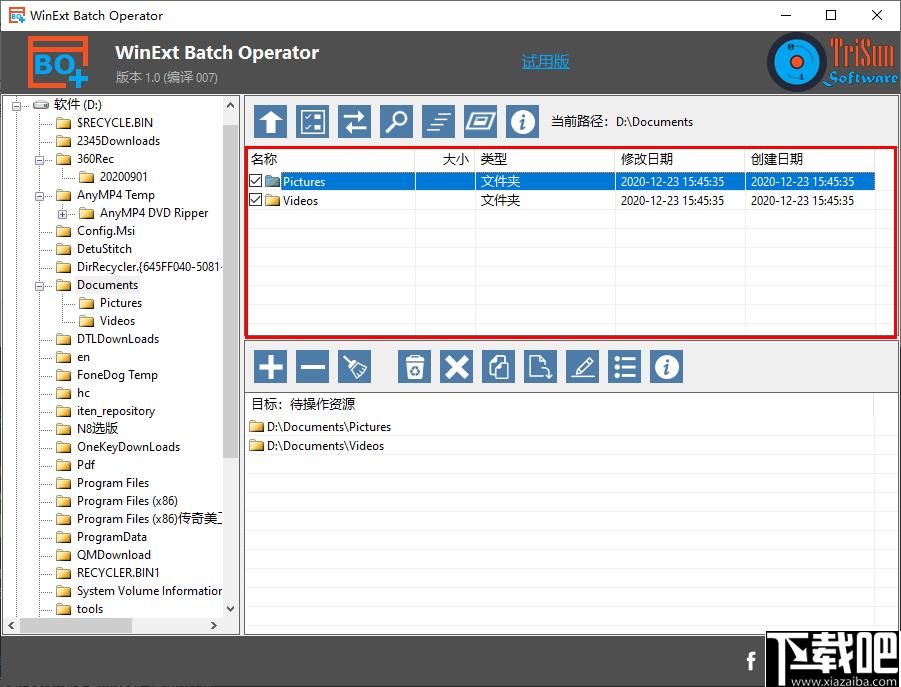Click the tree horizontal scrollbar right arrow

[214, 626]
